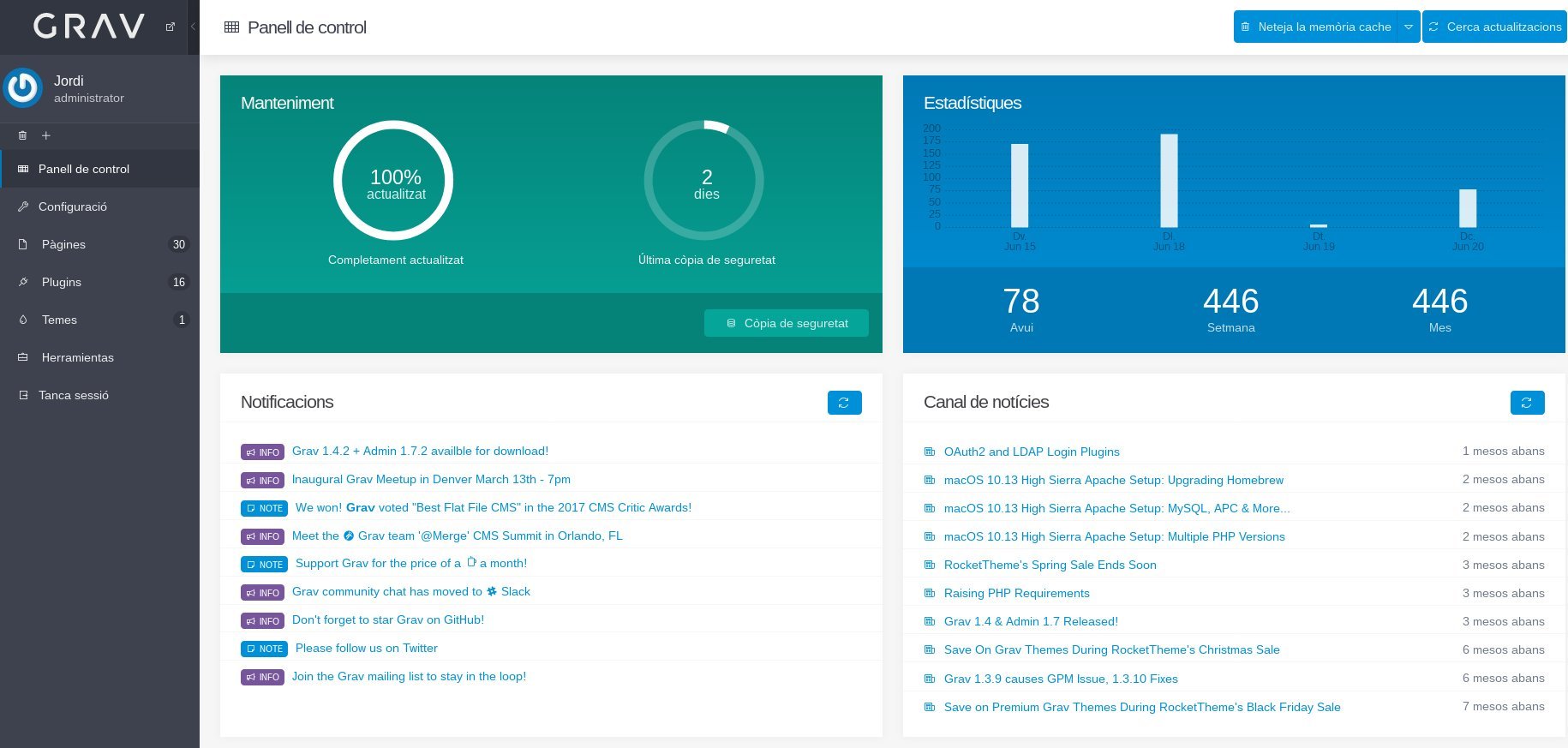This screenshot has height=748, width=1568.
Task: Collapse the sidebar with the chevron arrow
Action: [x=193, y=27]
